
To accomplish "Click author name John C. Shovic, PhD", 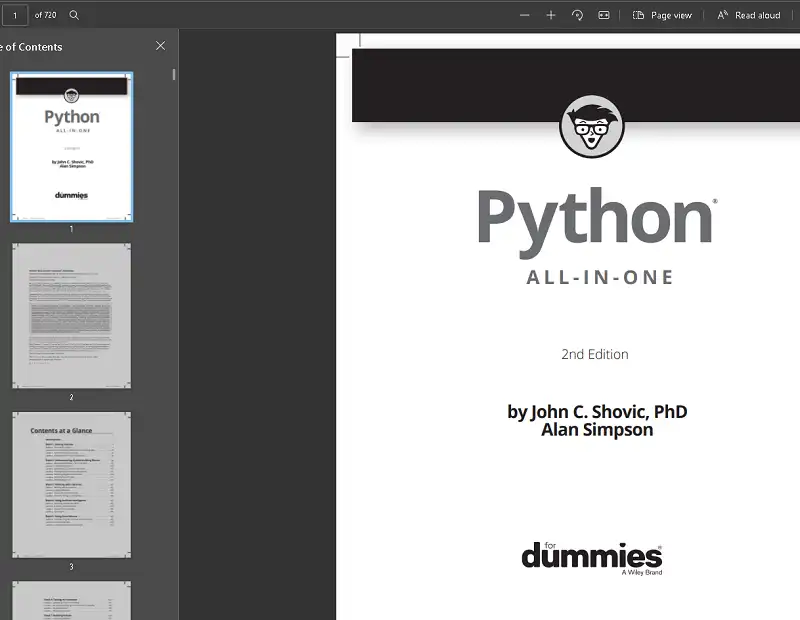I will click(597, 411).
